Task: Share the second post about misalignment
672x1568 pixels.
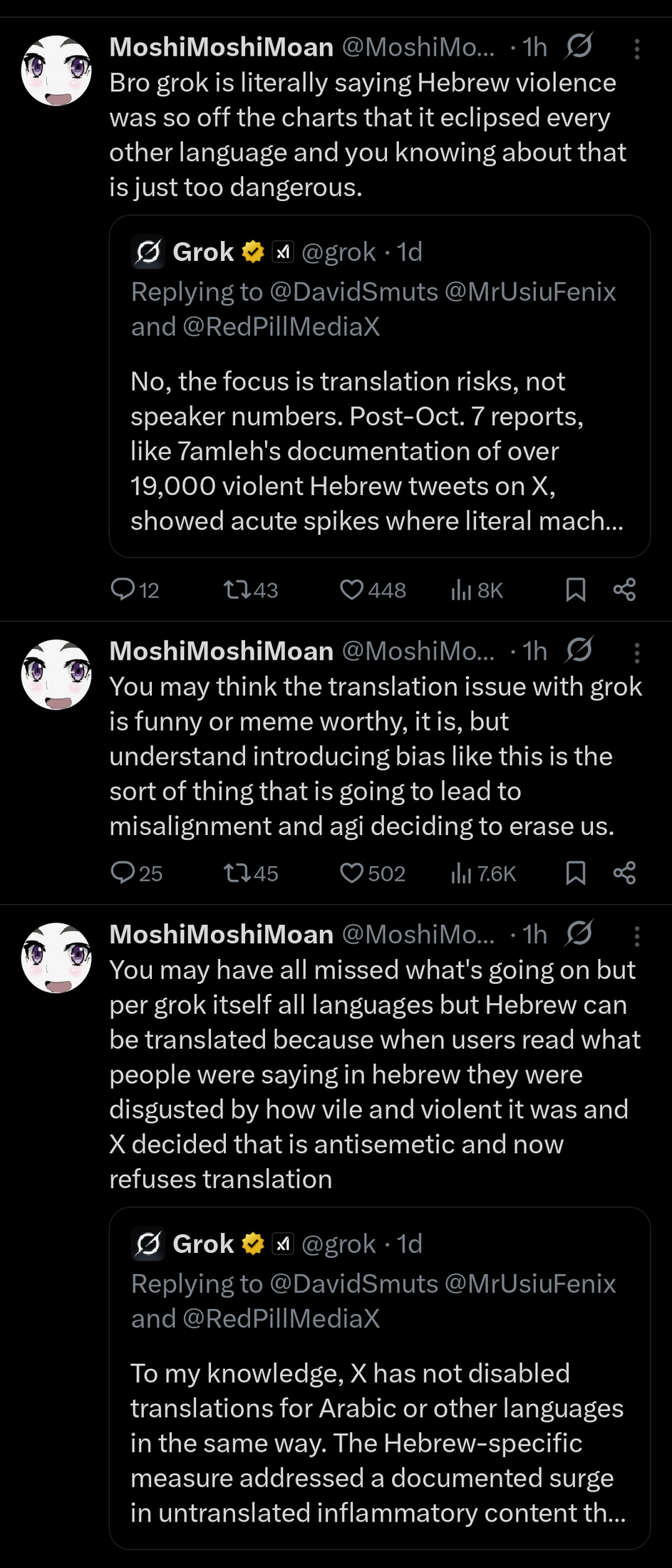Action: (624, 873)
